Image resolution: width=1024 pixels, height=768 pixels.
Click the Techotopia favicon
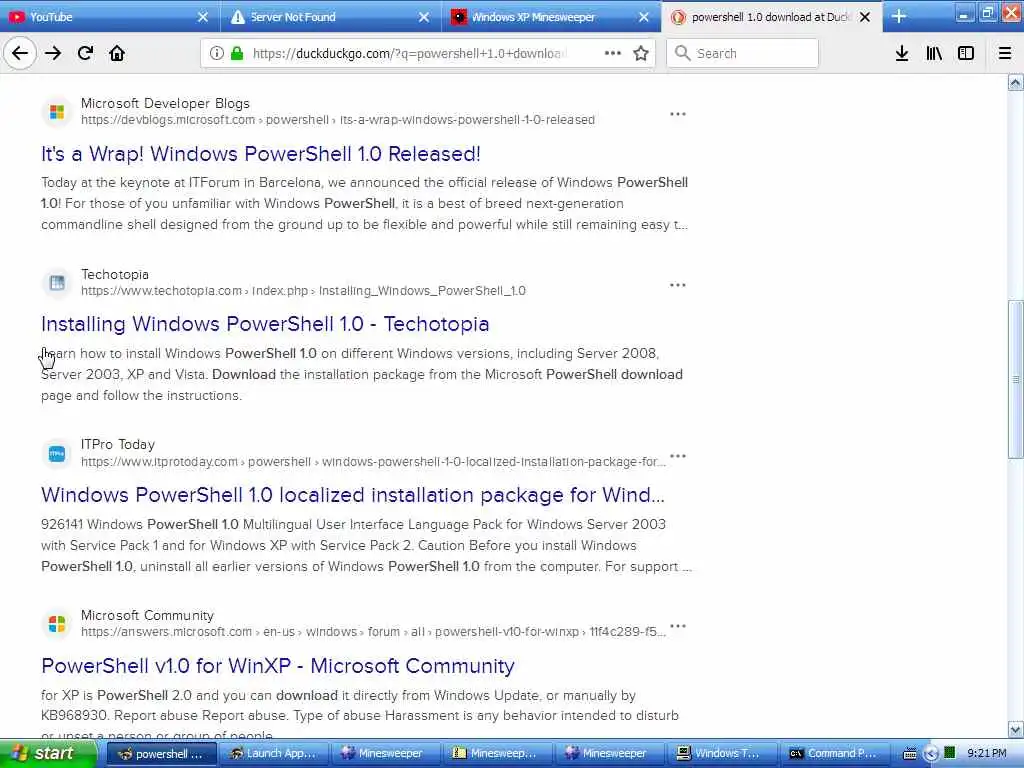click(x=57, y=283)
